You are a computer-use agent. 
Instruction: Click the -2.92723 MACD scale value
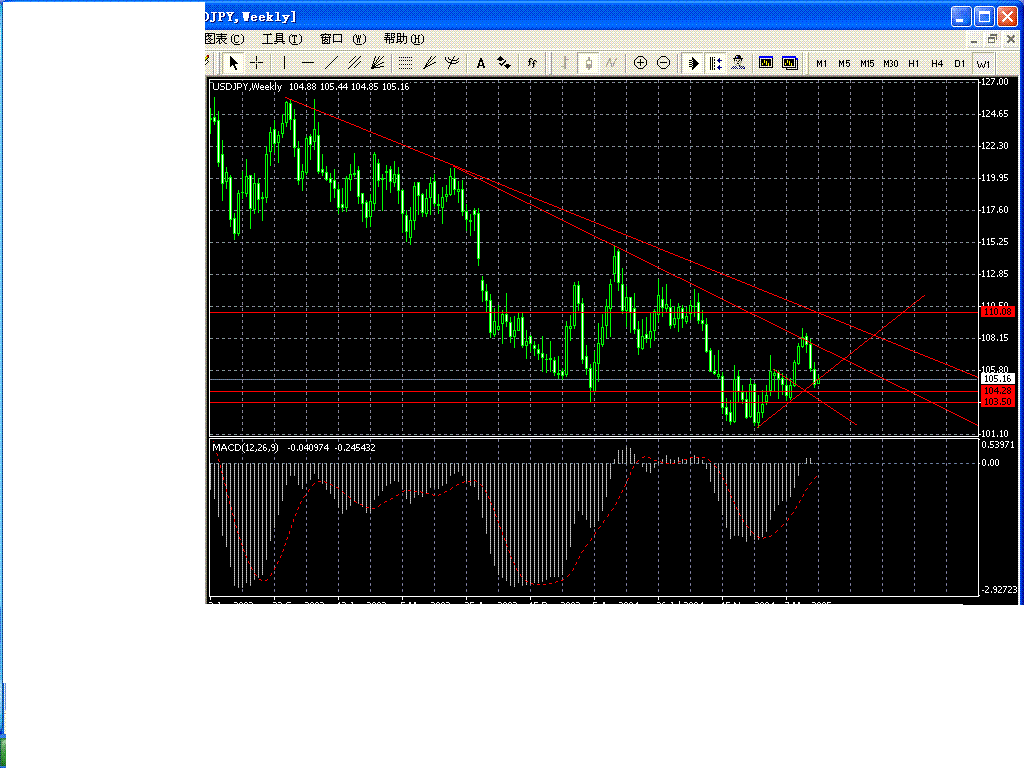coord(999,590)
